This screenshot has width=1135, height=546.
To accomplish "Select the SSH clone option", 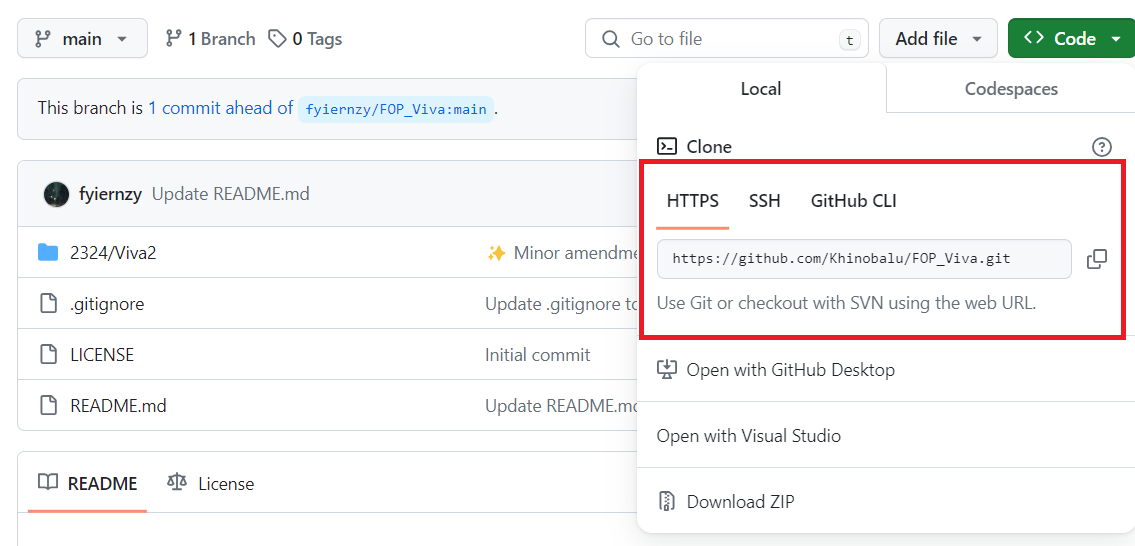I will 764,201.
